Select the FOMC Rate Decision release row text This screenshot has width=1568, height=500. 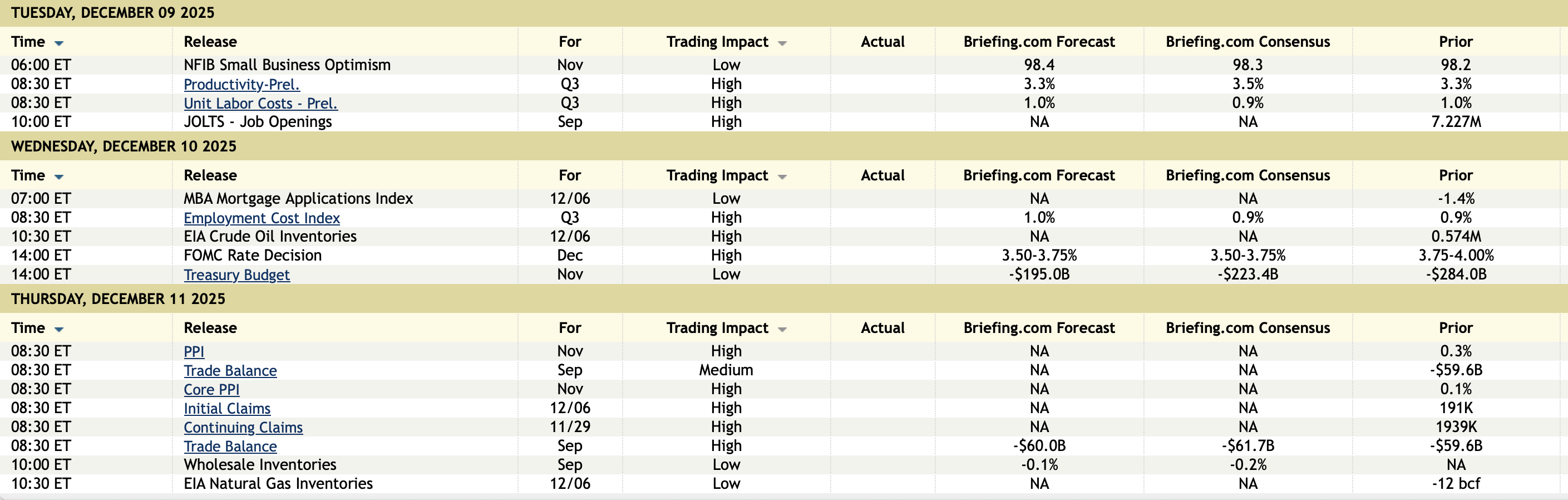253,255
